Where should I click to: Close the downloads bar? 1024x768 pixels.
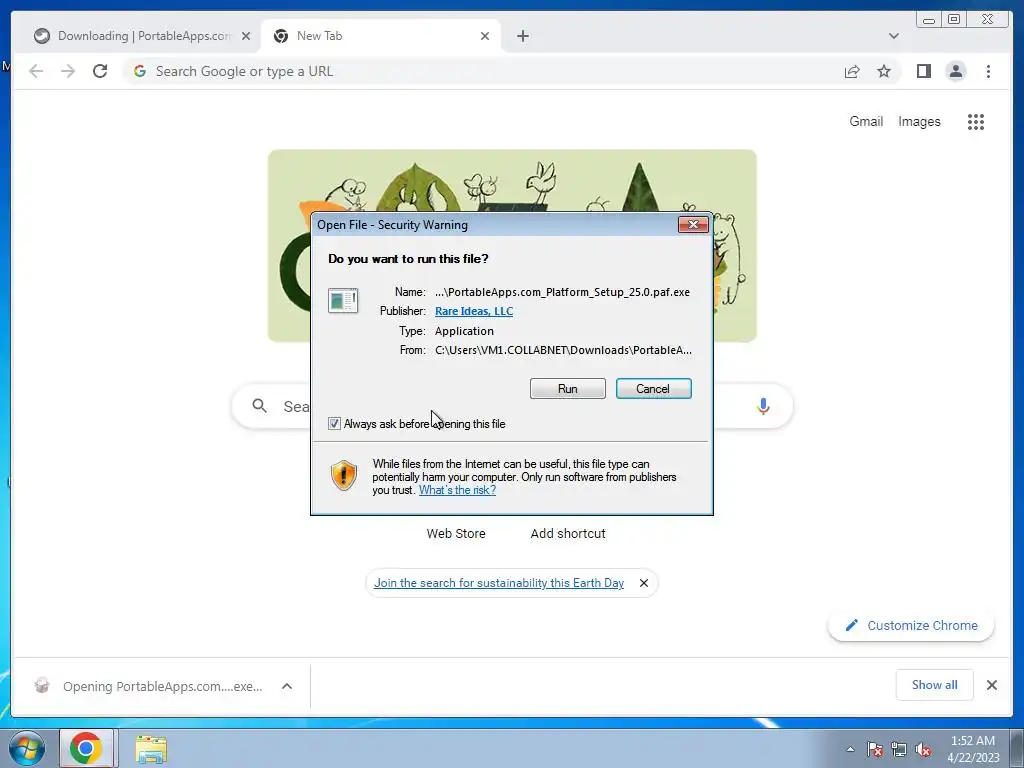991,684
